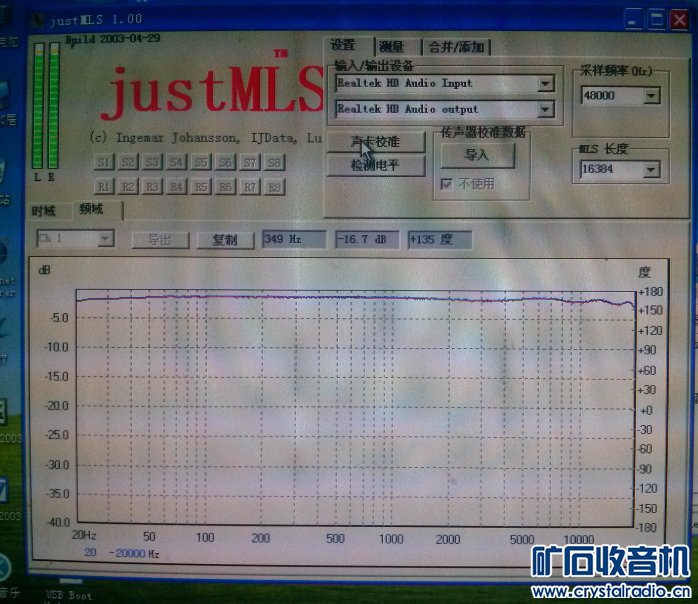Image resolution: width=698 pixels, height=604 pixels.
Task: Select the S6 memory slot button
Action: tap(225, 162)
